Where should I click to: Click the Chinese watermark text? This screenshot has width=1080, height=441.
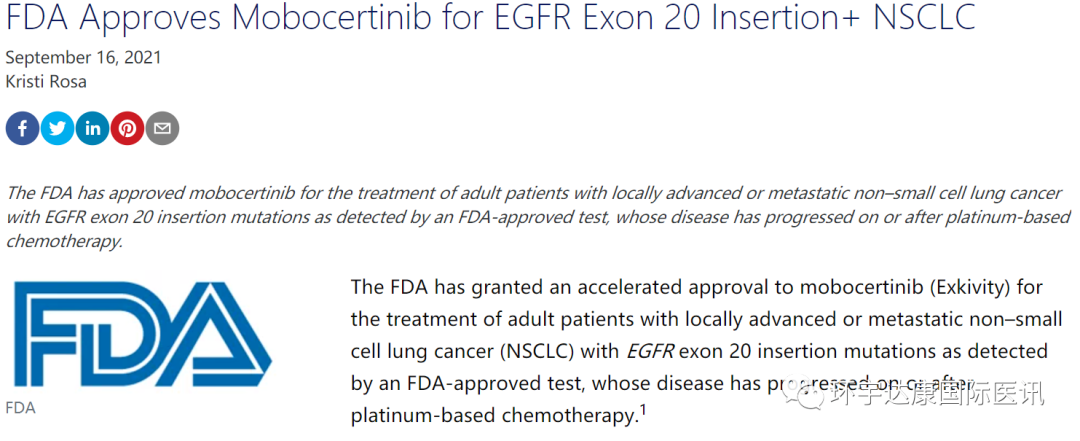[937, 395]
